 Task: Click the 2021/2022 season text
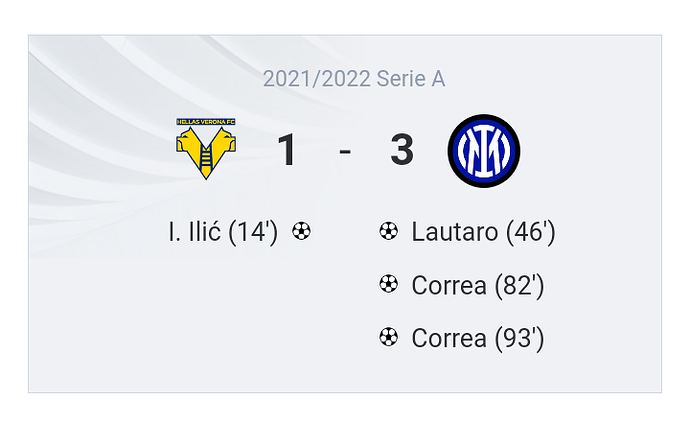coord(316,79)
